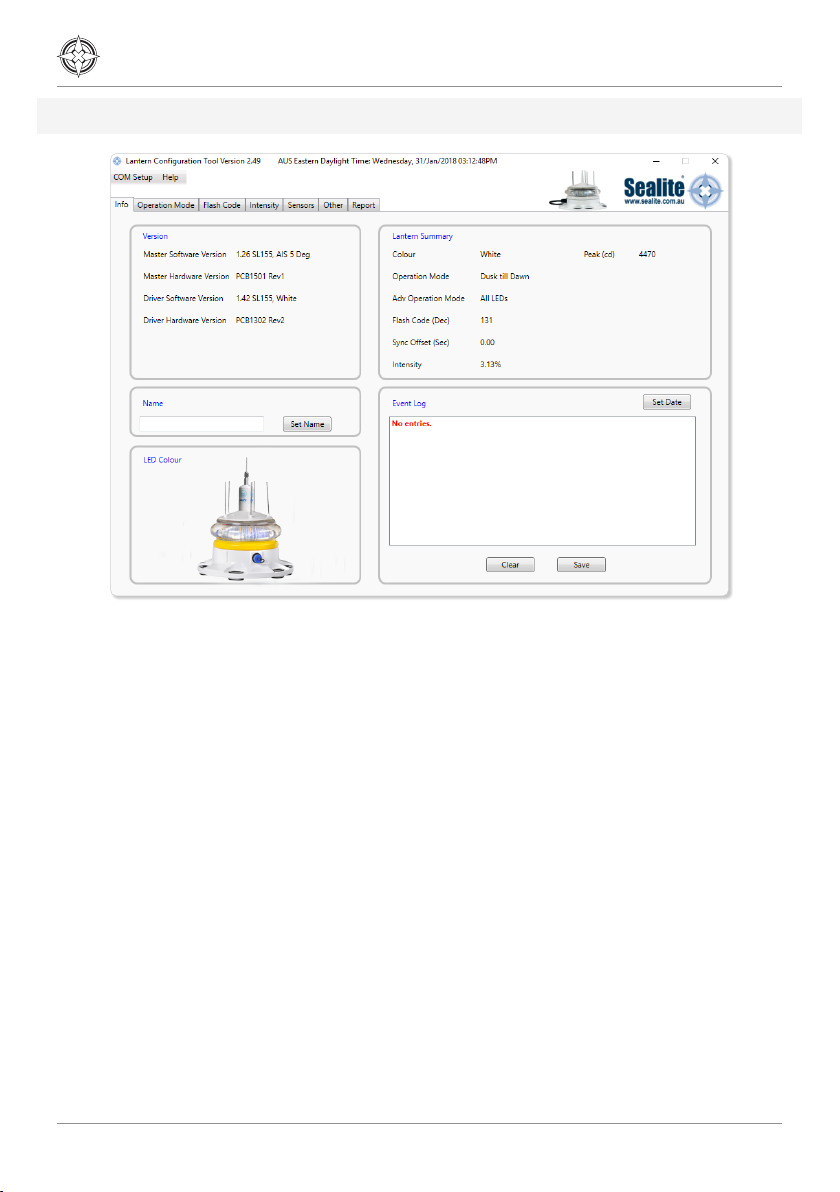
Task: Click the compass logo at the page top
Action: pos(79,57)
